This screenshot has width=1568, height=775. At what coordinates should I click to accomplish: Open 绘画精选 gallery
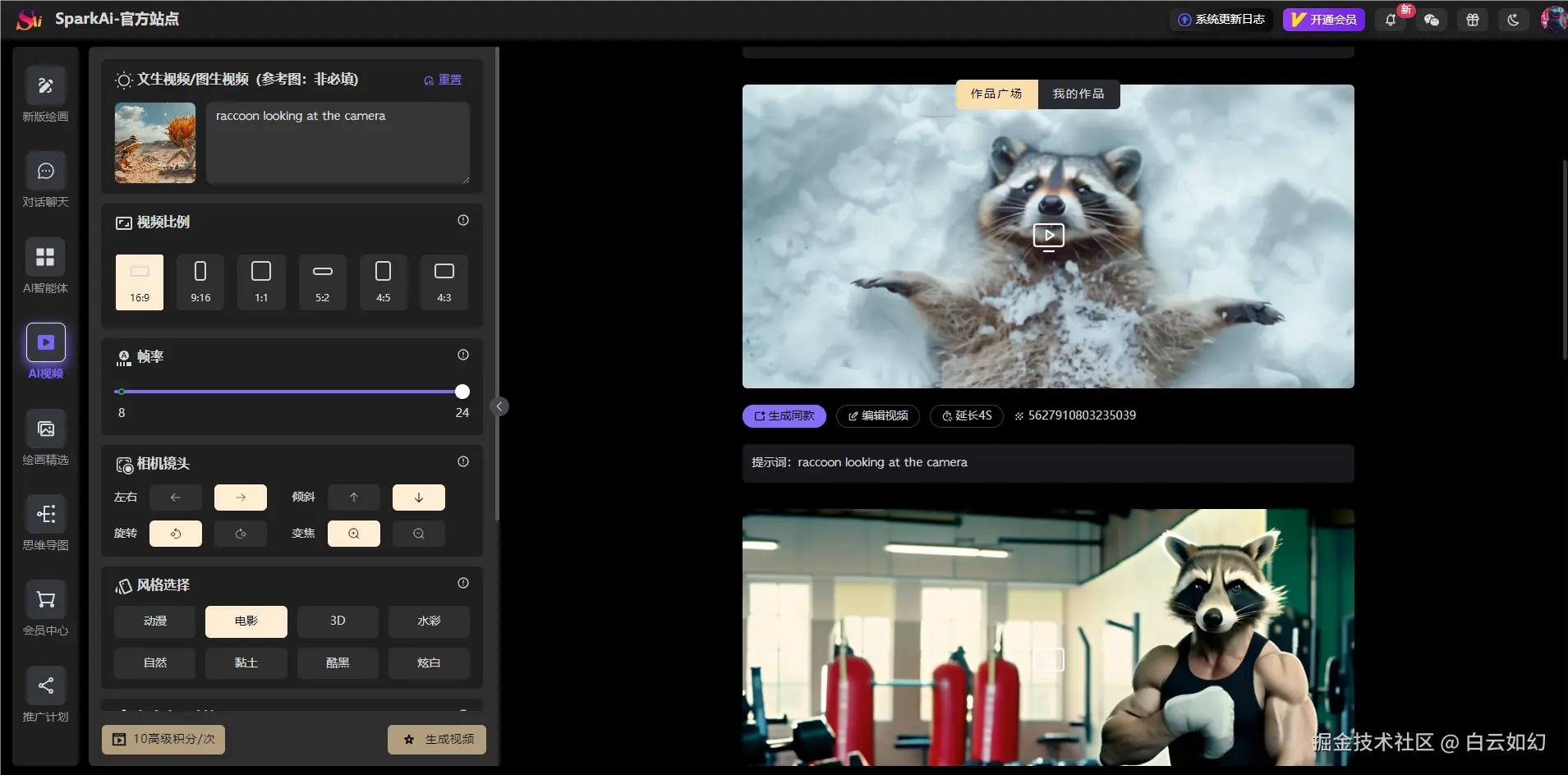[x=45, y=438]
